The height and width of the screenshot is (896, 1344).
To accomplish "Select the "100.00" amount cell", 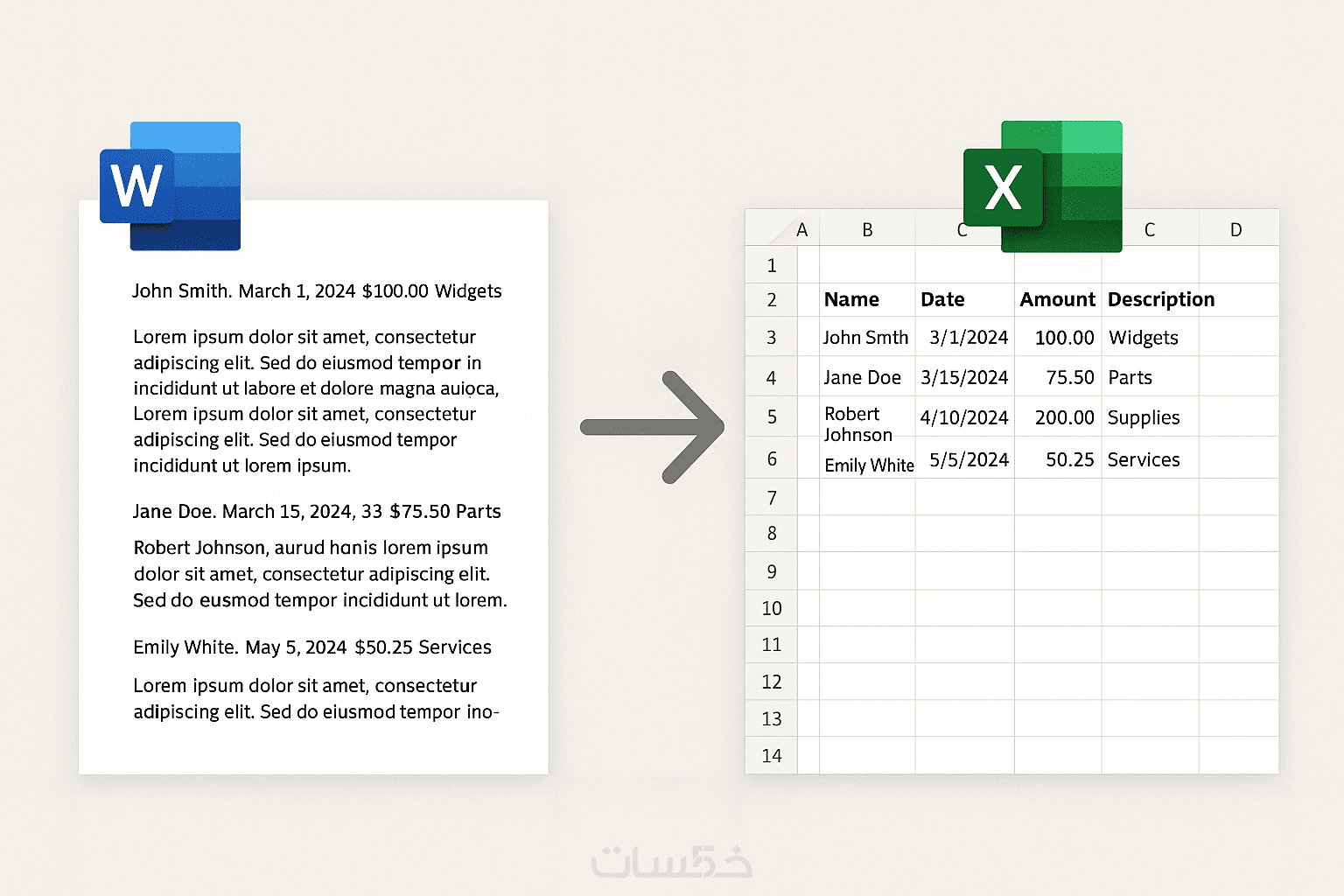I will tap(1058, 337).
